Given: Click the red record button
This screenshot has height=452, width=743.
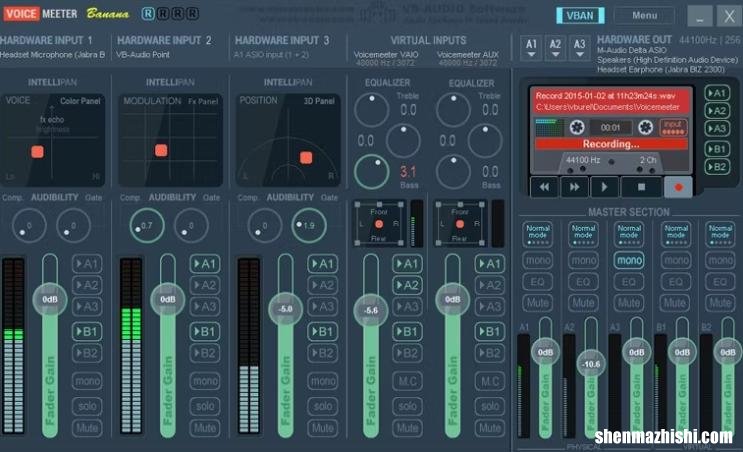Looking at the screenshot, I should click(678, 187).
